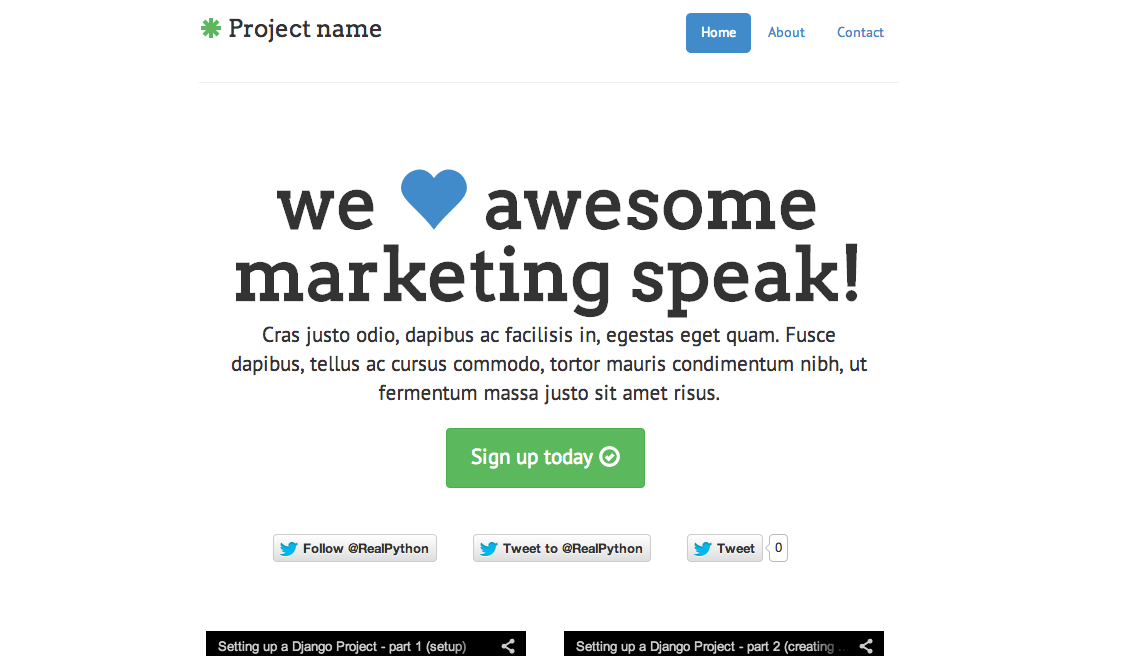Open the tweet count bubble showing 0
1143x656 pixels.
(x=778, y=548)
